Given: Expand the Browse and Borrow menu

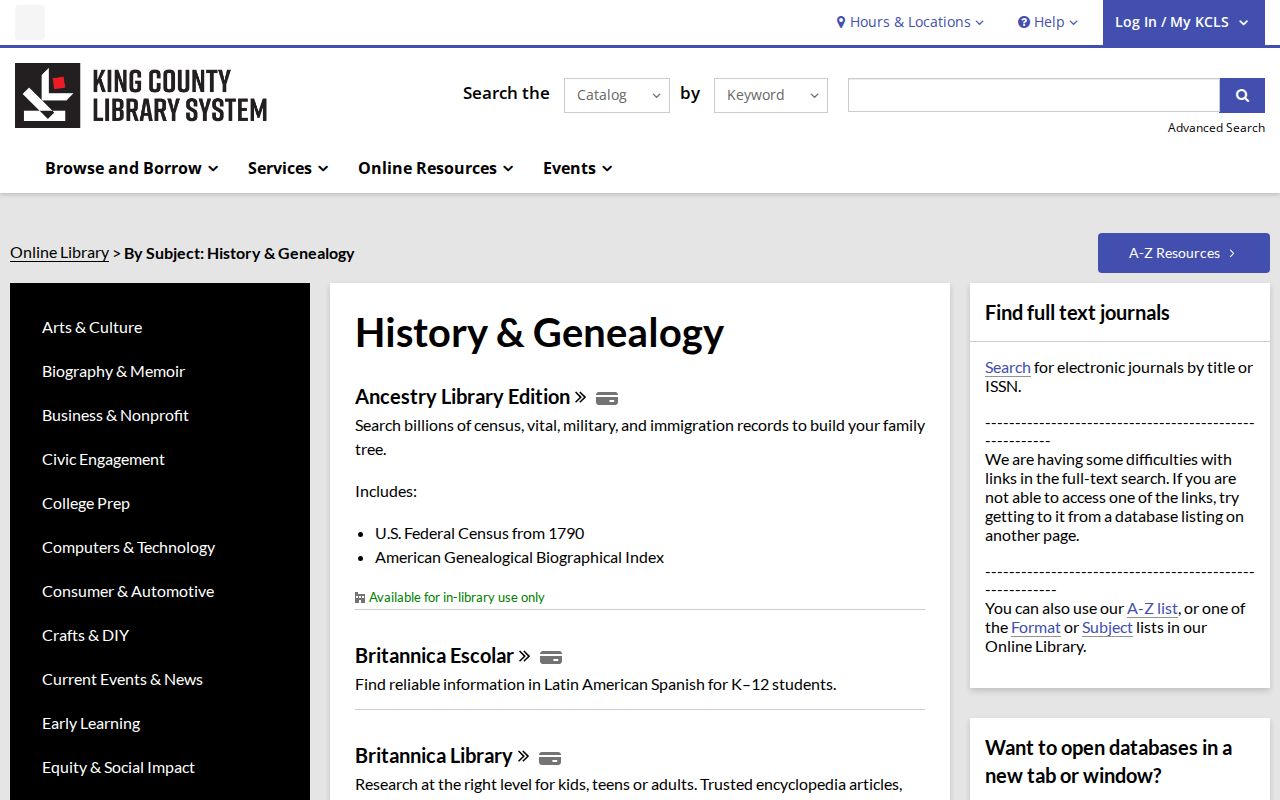Looking at the screenshot, I should 132,168.
